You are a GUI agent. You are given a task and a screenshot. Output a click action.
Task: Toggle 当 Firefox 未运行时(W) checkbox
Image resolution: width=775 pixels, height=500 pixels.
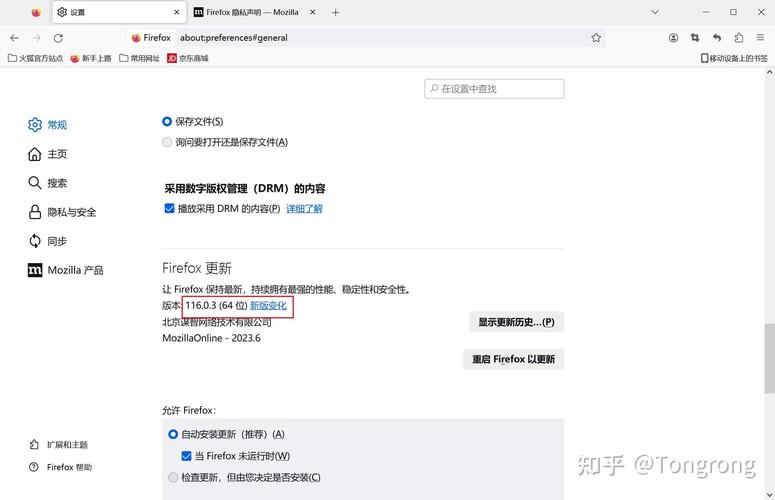pyautogui.click(x=186, y=456)
